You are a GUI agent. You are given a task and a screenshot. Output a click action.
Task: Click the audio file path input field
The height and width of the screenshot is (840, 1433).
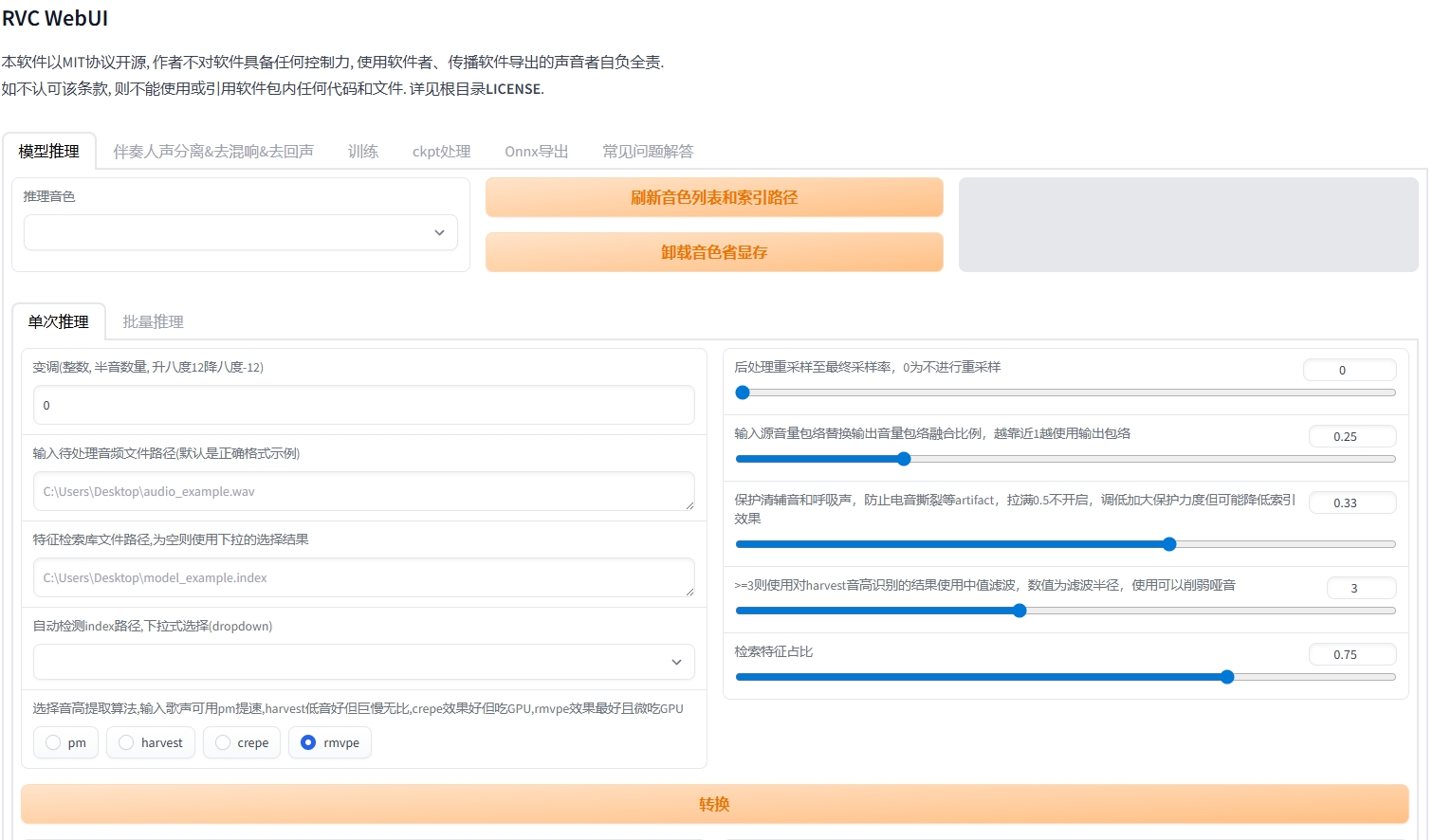363,491
